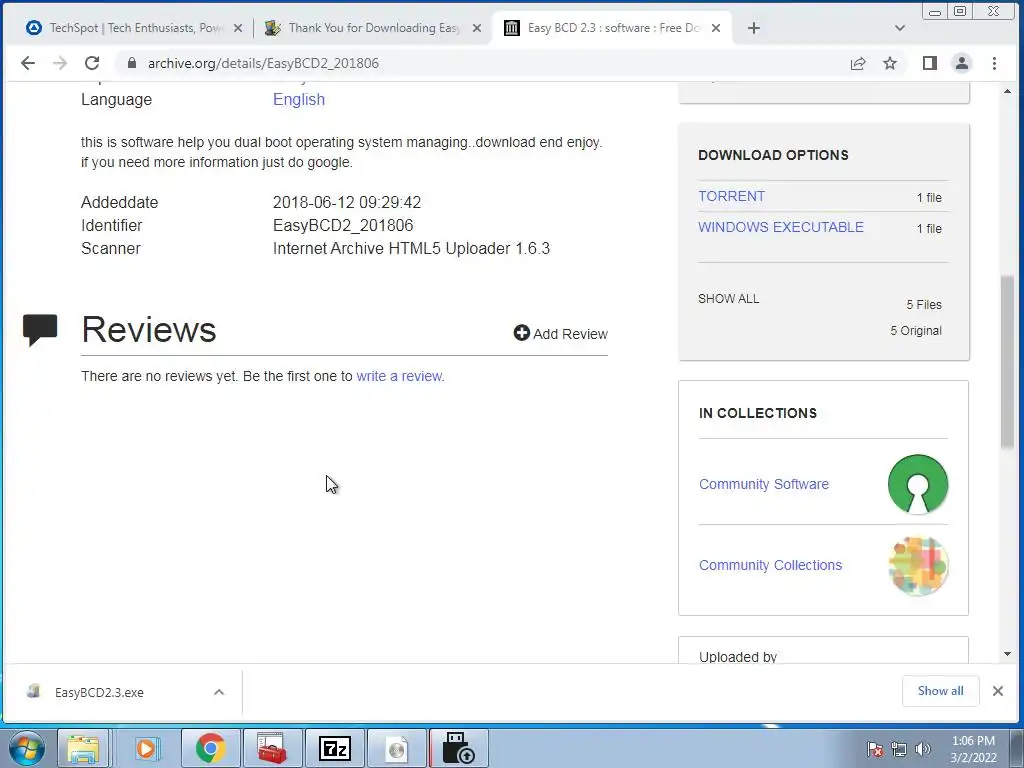Click the TORRENT download option
The width and height of the screenshot is (1024, 768).
coord(731,196)
